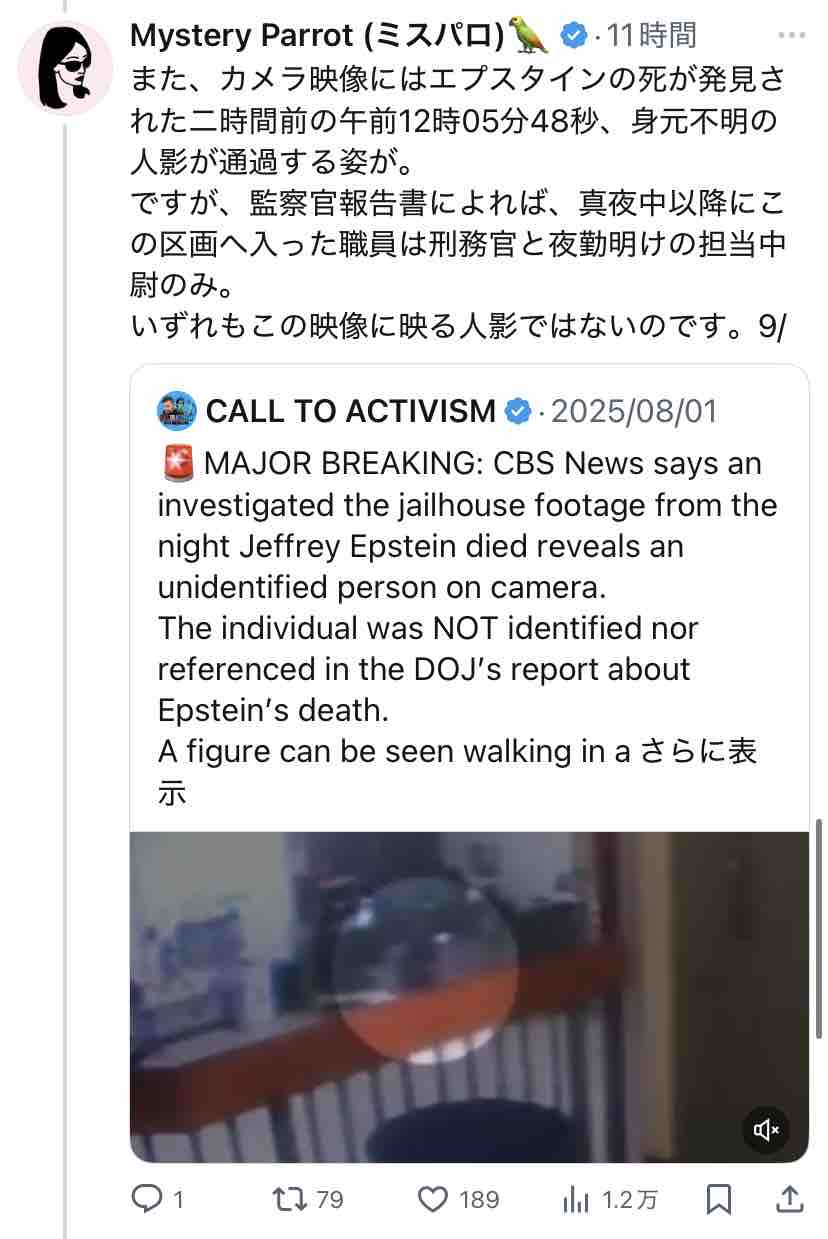Tap the reply speech bubble icon
828x1239 pixels.
click(x=147, y=1198)
